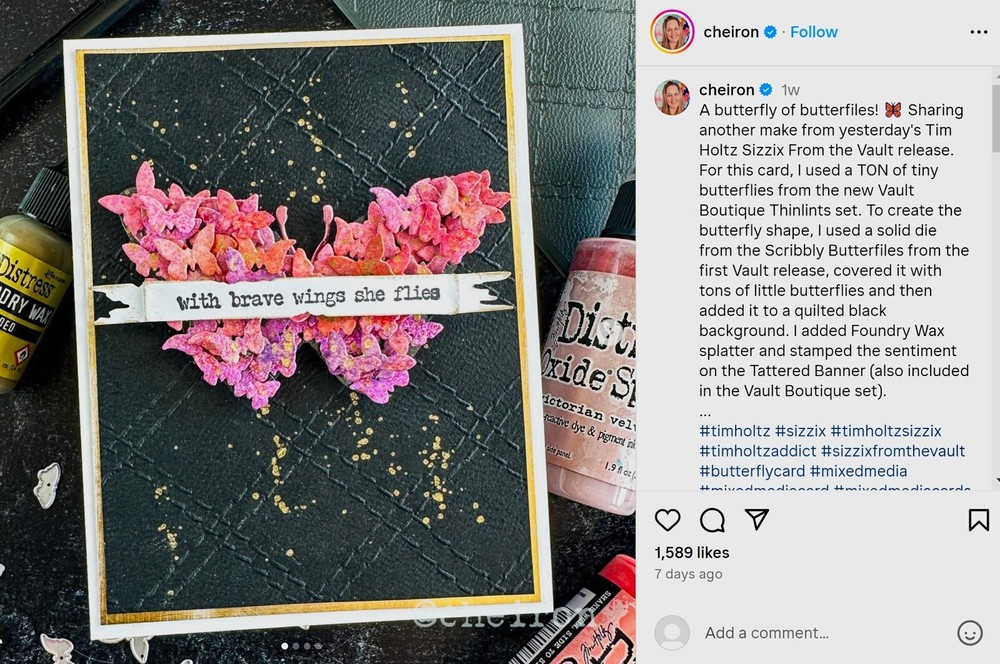Open comments with speech bubble icon
Screen dimensions: 1000x664
(712, 520)
